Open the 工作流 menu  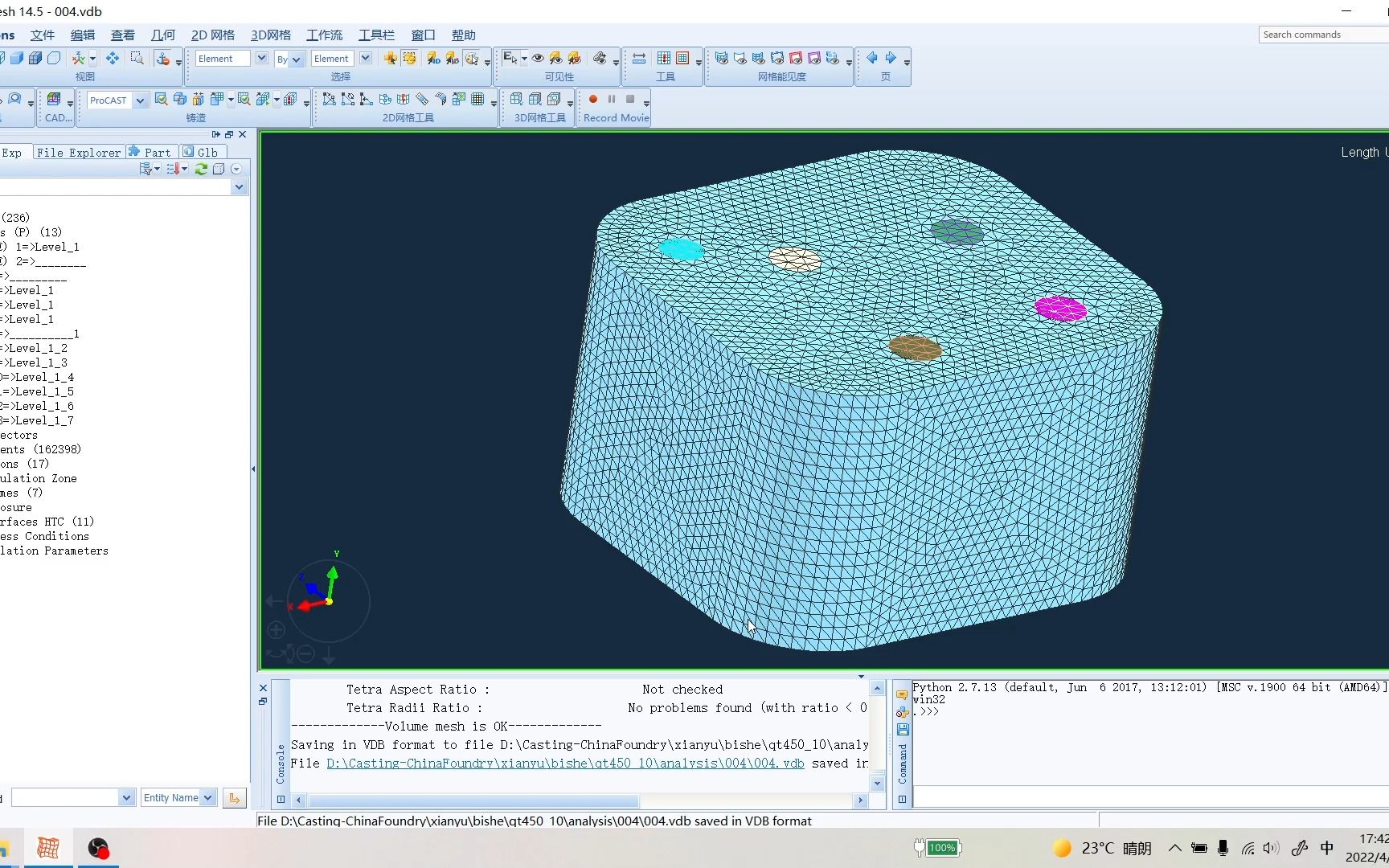pos(324,35)
